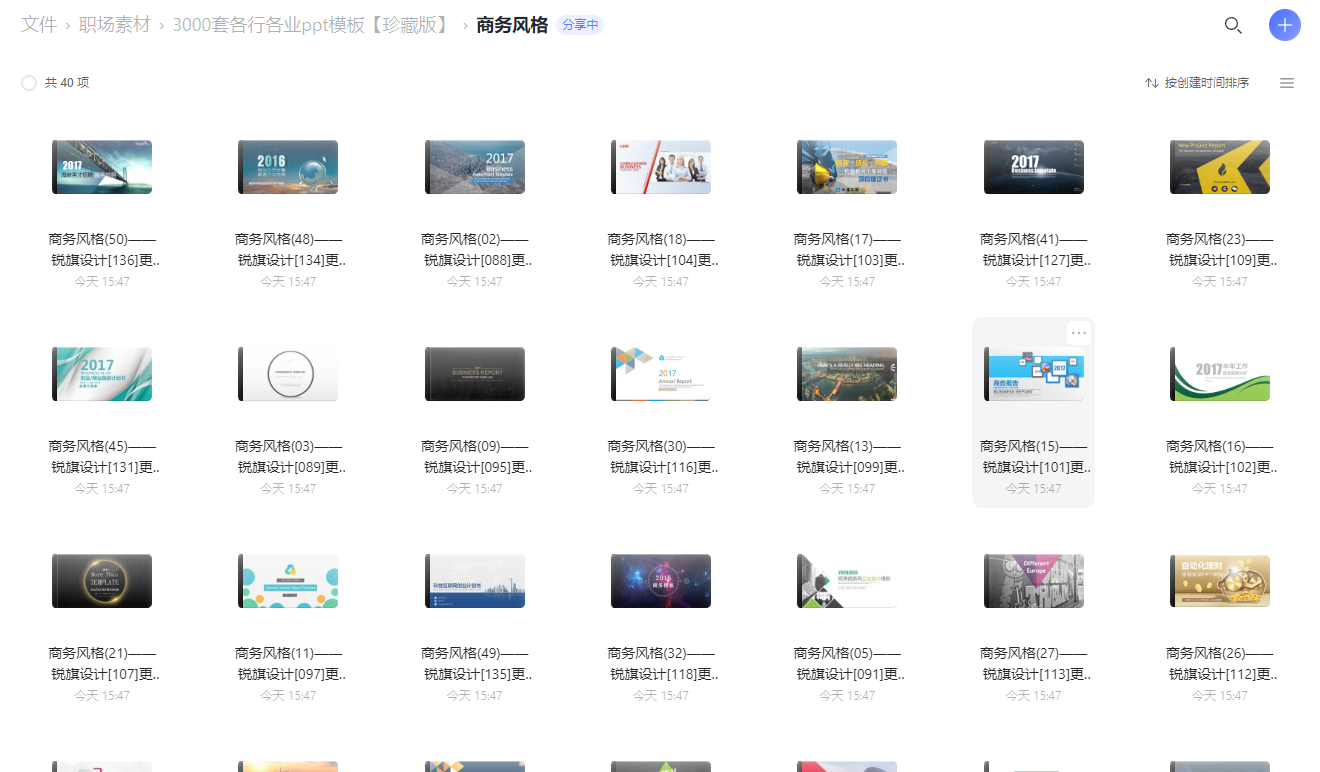Click the name 商务风格(02)——锐旗设计[088]

475,250
